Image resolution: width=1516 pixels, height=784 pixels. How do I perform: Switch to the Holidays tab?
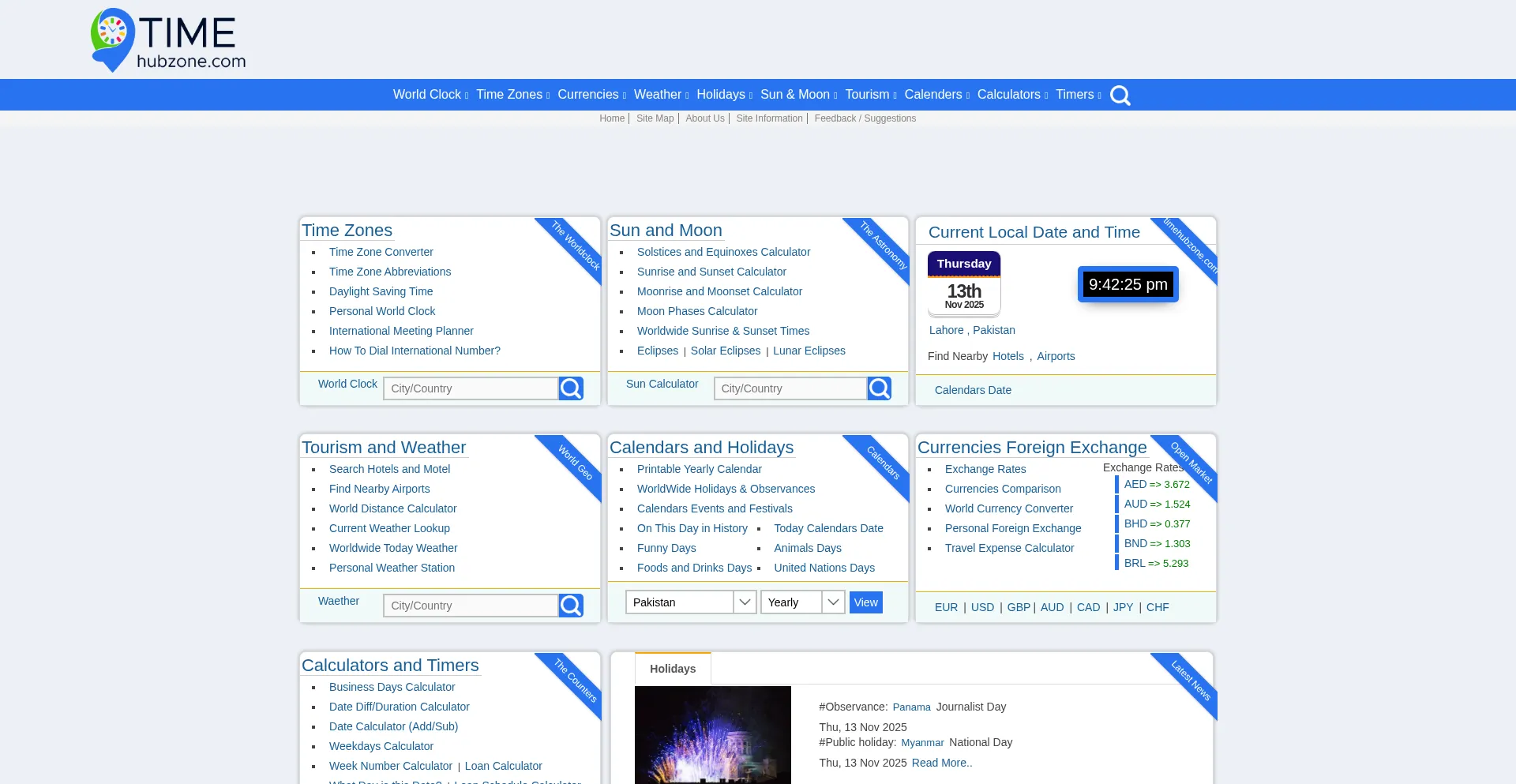click(672, 668)
